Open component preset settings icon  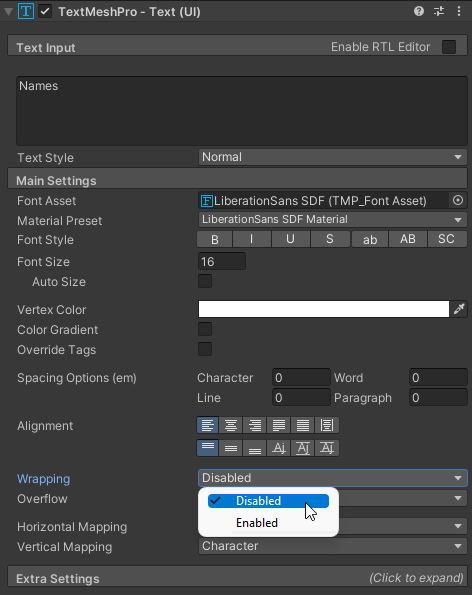[439, 11]
